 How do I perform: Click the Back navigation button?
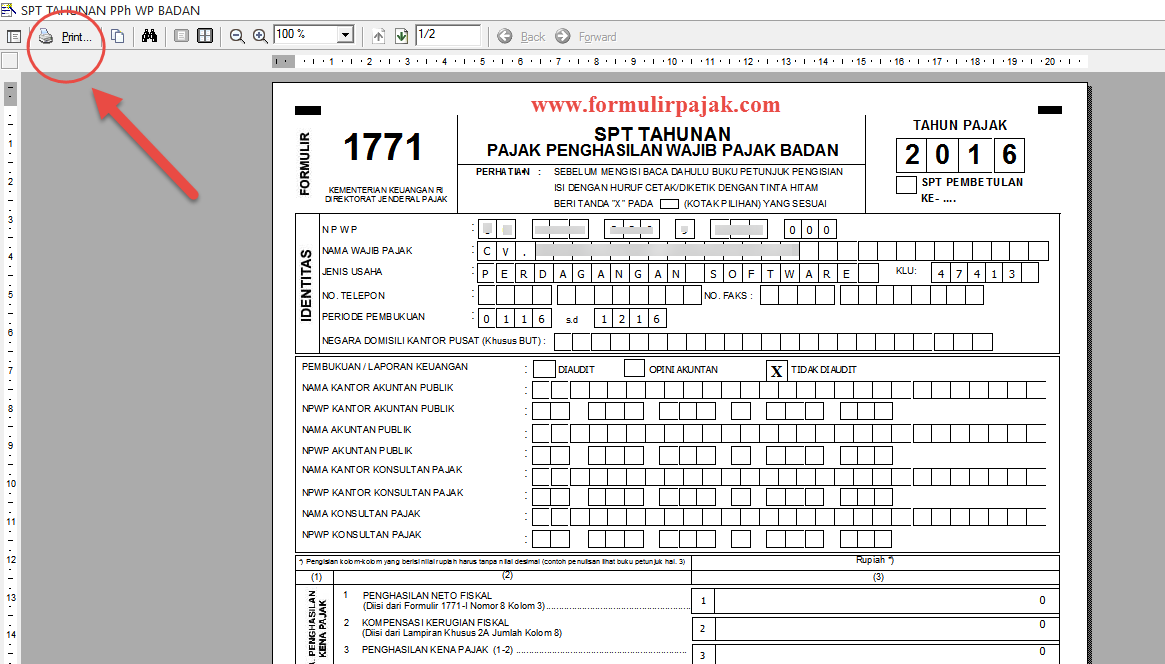(522, 36)
